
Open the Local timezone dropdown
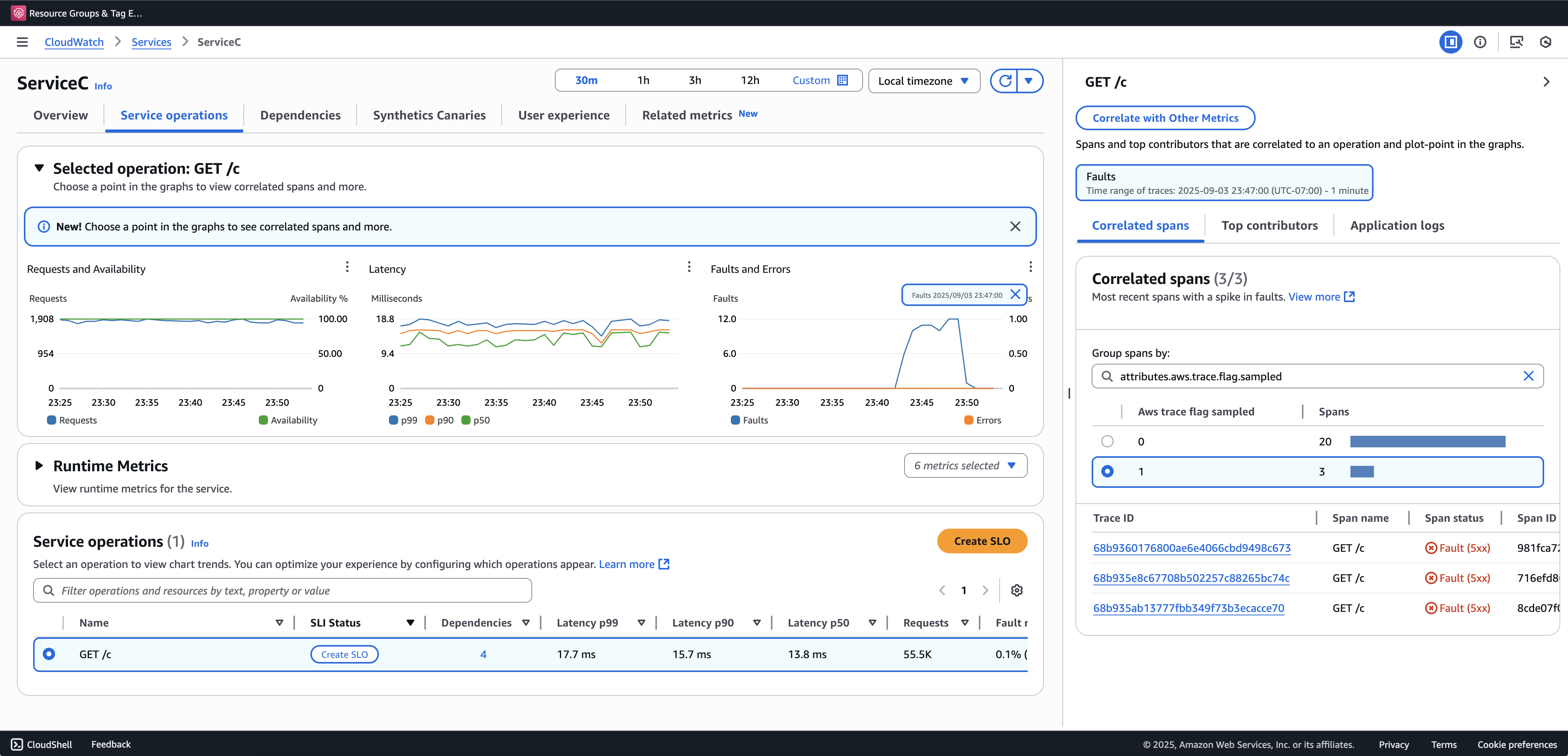923,81
